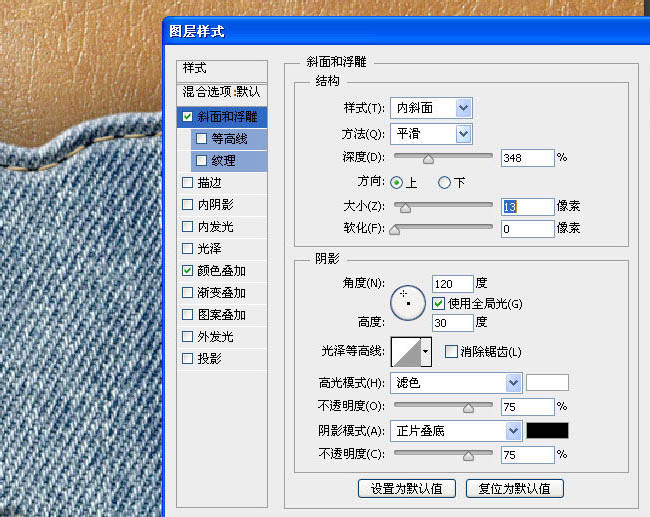
Task: Click the angle dial control
Action: (408, 303)
